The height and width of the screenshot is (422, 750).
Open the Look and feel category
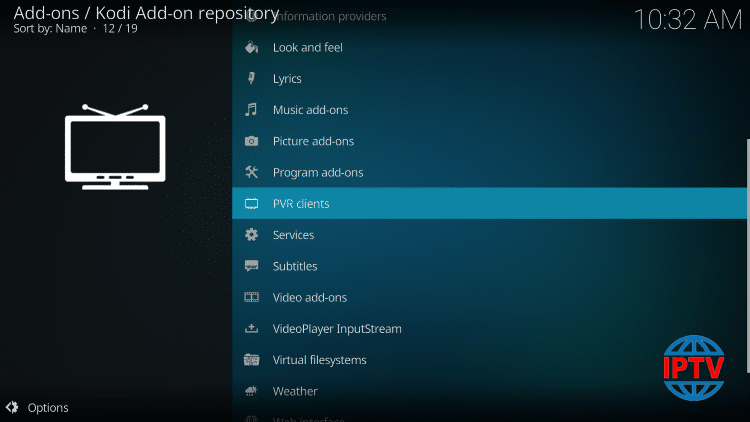coord(489,47)
